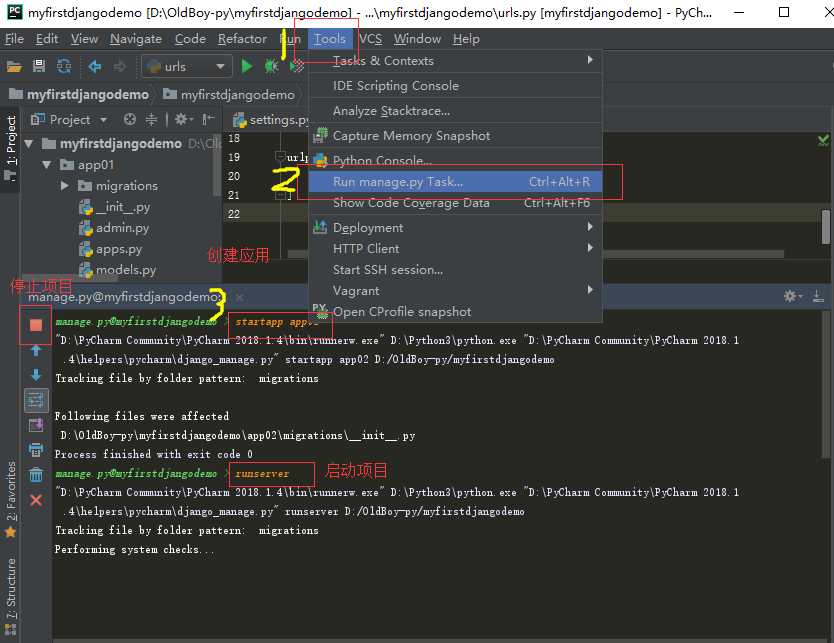The image size is (834, 643).
Task: Choose IDE Scripting Console
Action: click(455, 86)
